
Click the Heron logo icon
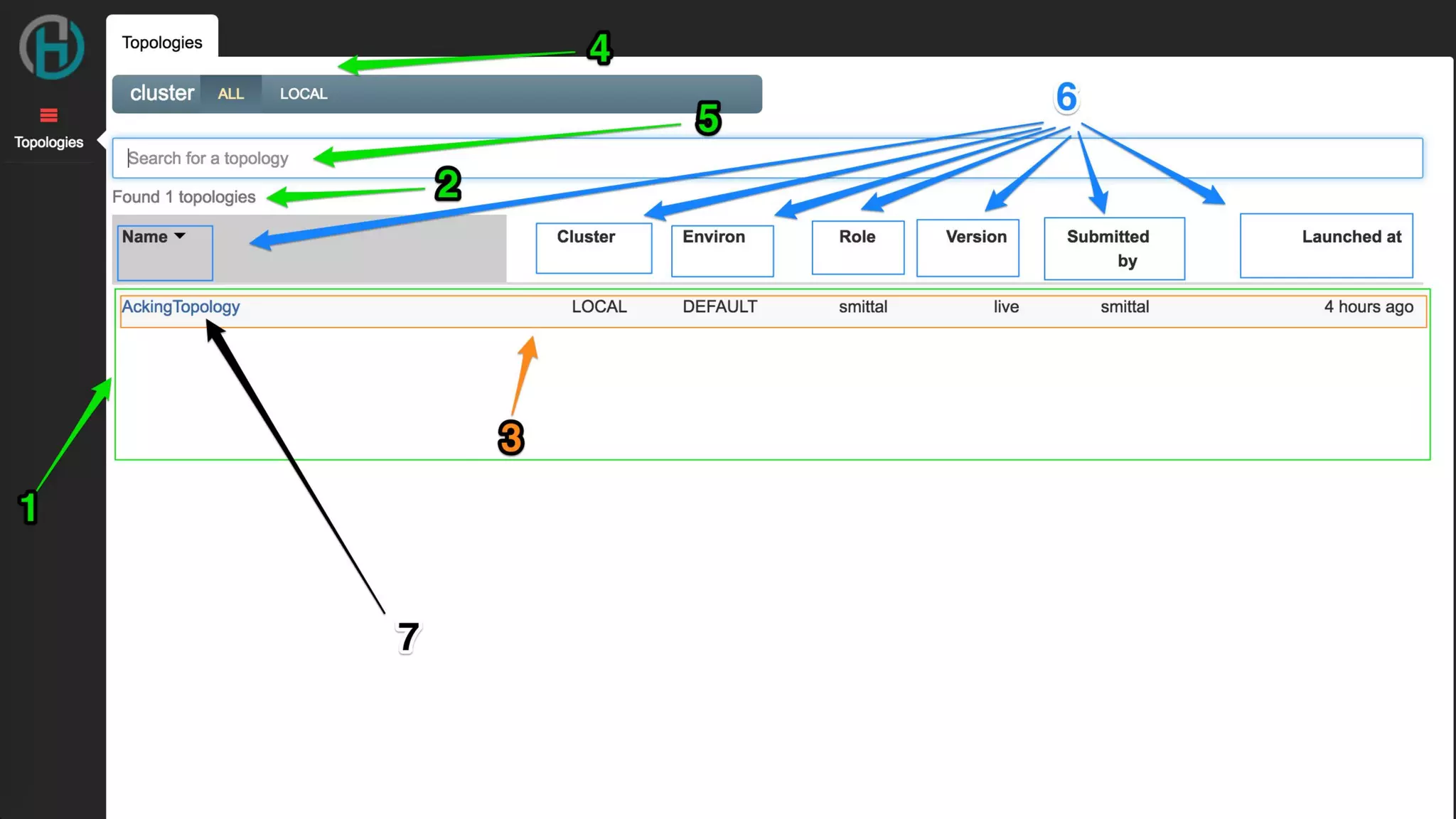pos(51,48)
